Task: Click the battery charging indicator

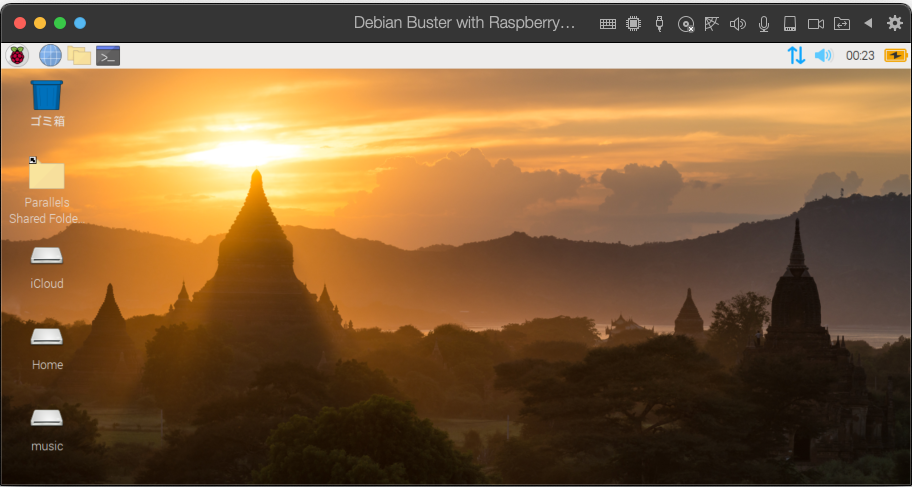Action: [896, 56]
